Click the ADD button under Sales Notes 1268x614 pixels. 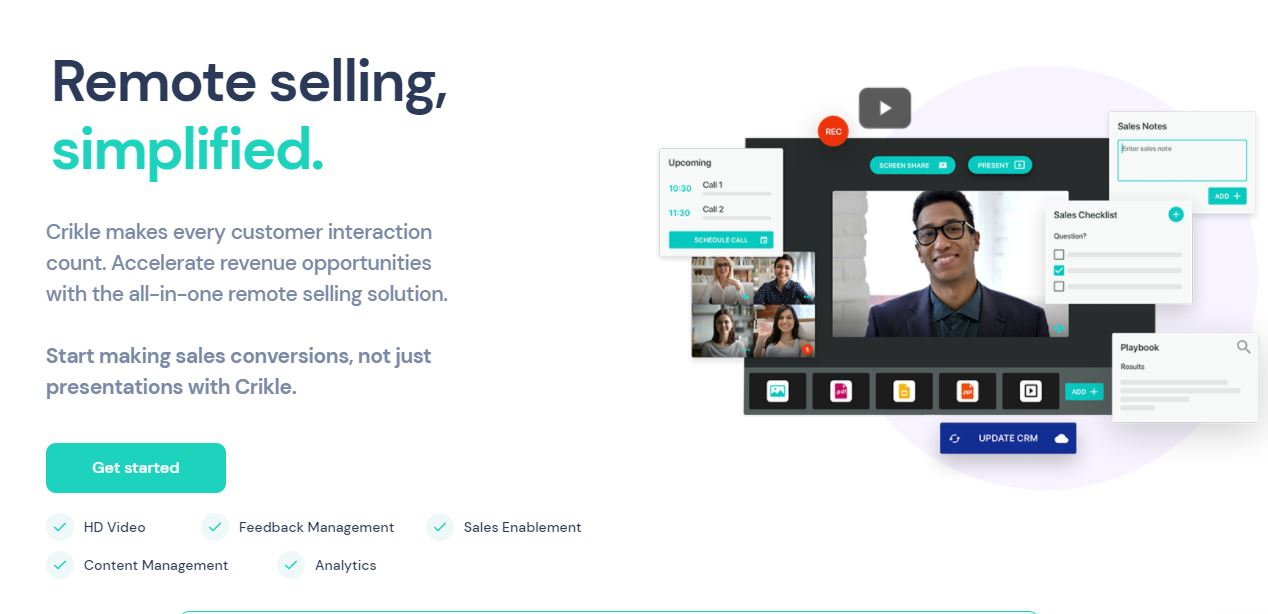[1226, 196]
